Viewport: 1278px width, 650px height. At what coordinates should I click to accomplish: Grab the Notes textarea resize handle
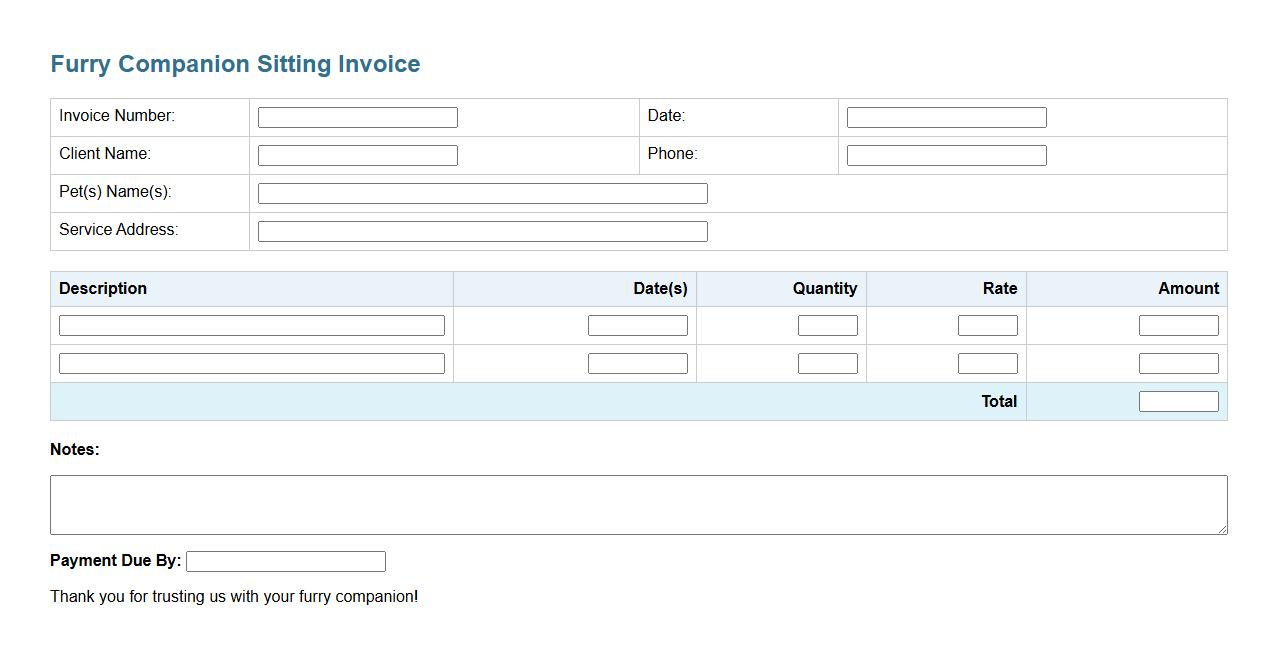pos(1221,528)
